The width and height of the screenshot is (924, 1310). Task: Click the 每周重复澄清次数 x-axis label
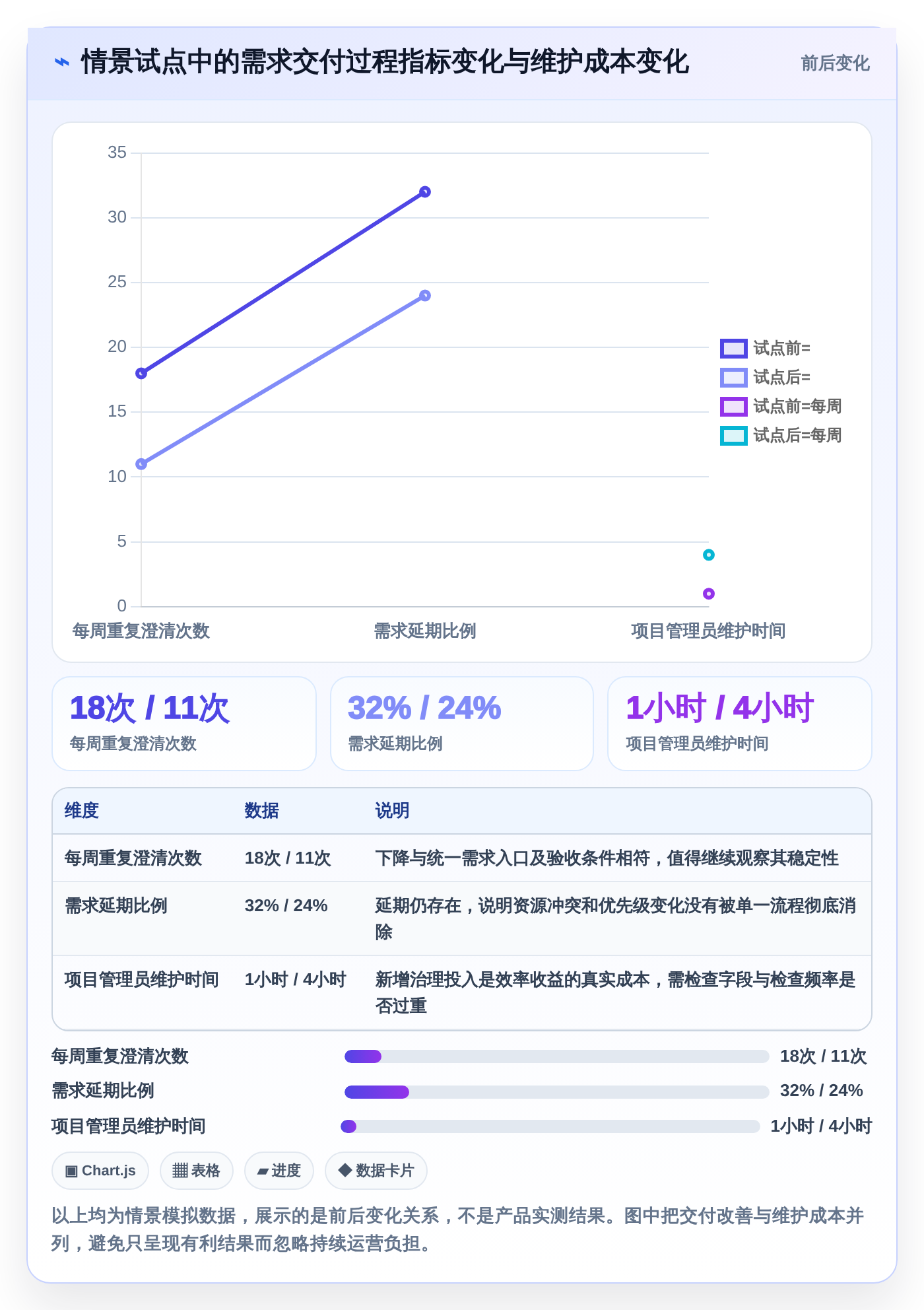[x=141, y=631]
